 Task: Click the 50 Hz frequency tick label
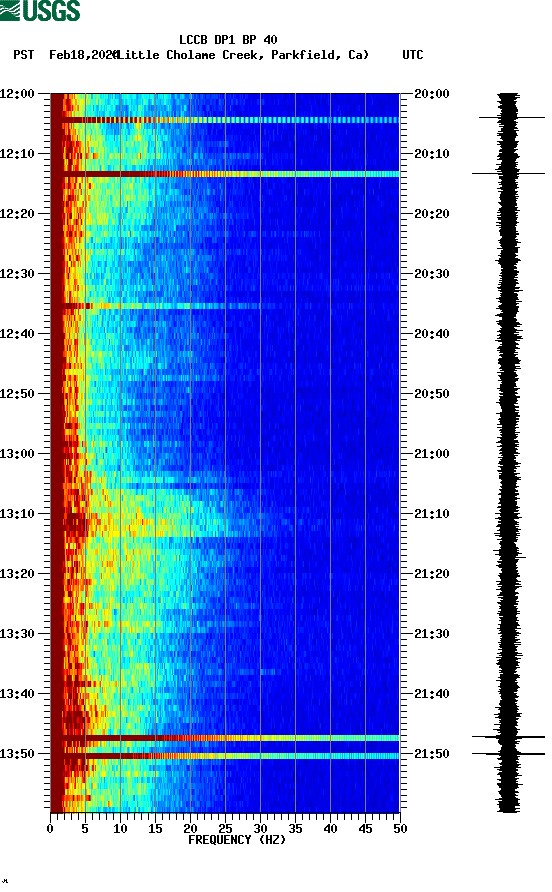(x=400, y=829)
